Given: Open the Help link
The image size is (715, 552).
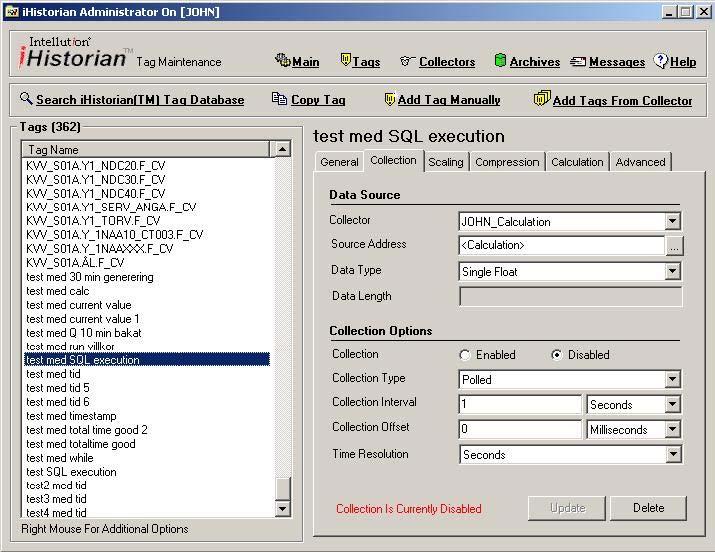Looking at the screenshot, I should [x=683, y=62].
